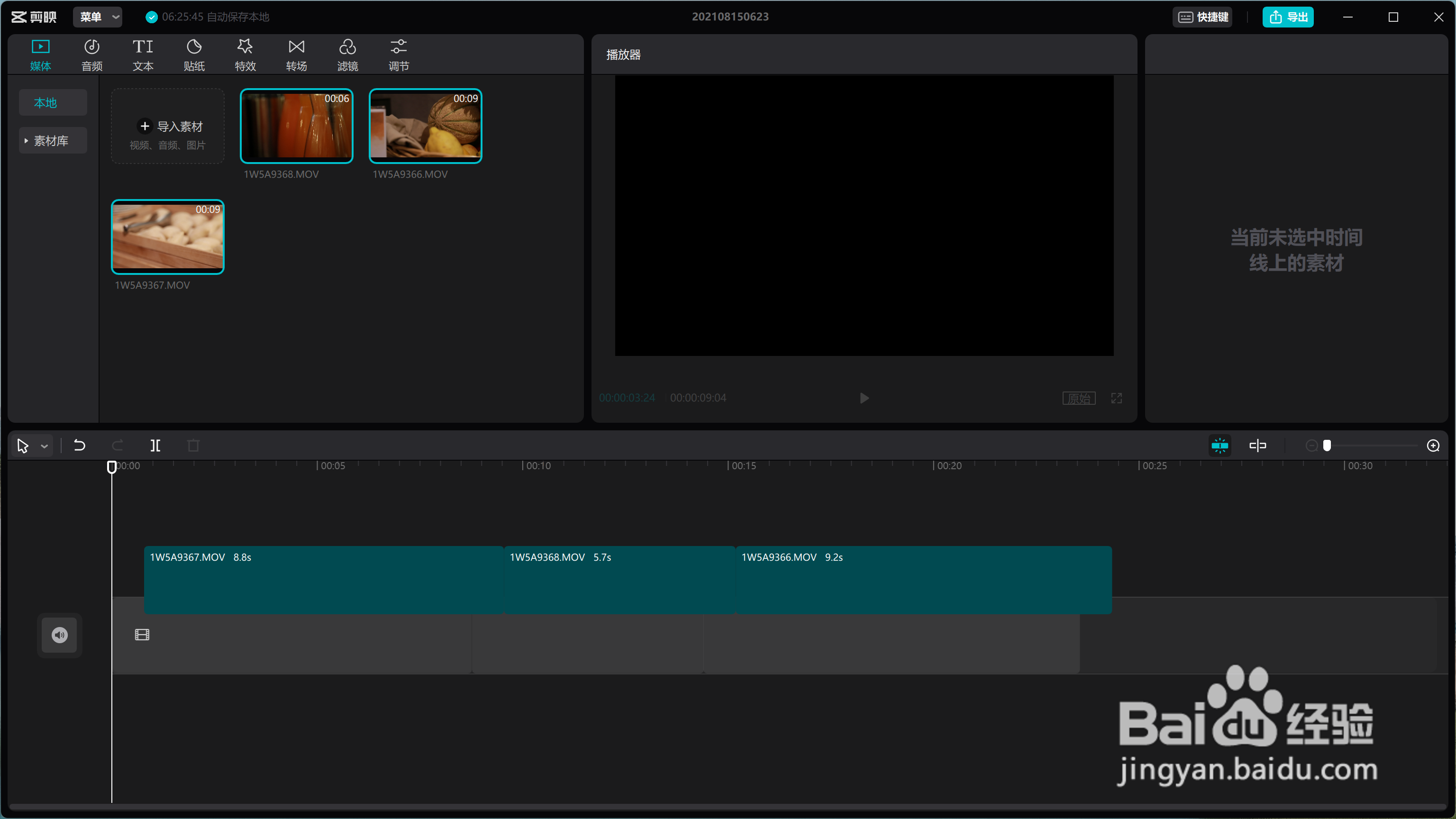This screenshot has width=1456, height=819.
Task: Click the 导出 export button
Action: 1288,17
